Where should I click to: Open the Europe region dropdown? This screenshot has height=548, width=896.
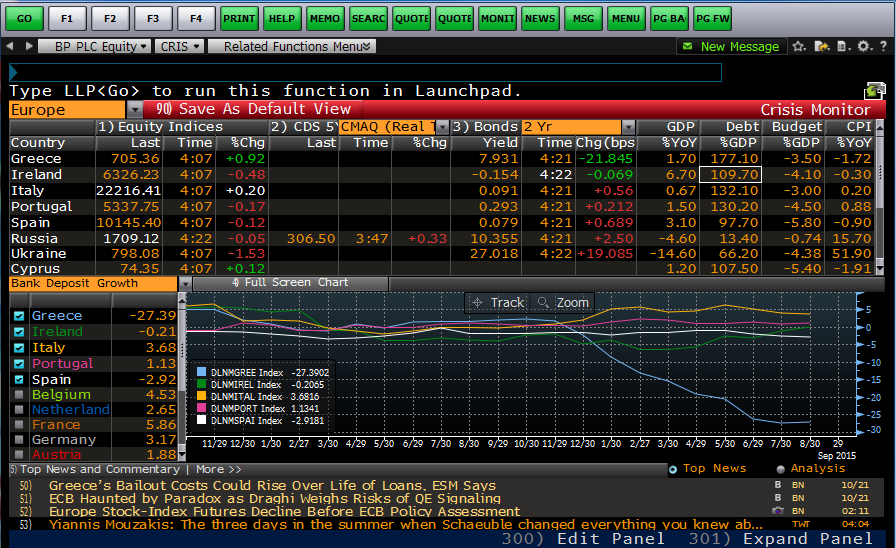[x=134, y=110]
